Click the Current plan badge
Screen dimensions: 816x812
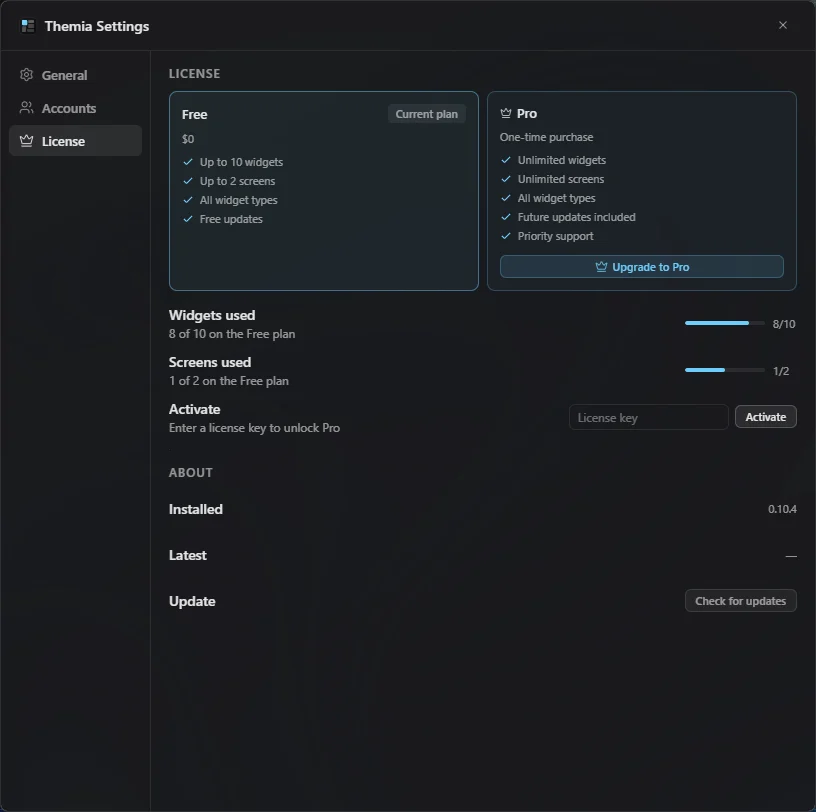[x=427, y=114]
